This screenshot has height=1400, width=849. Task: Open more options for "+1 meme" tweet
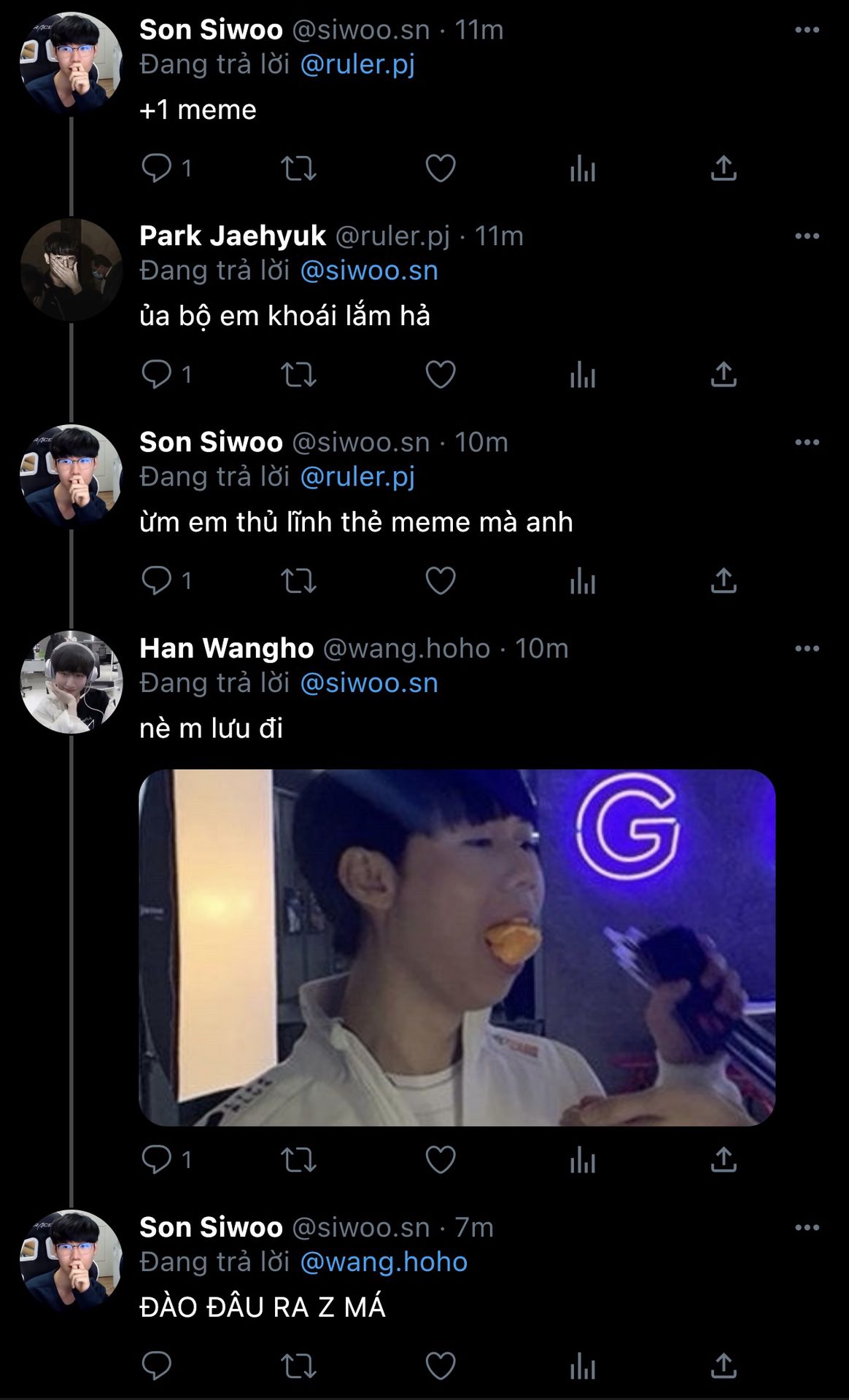(807, 30)
